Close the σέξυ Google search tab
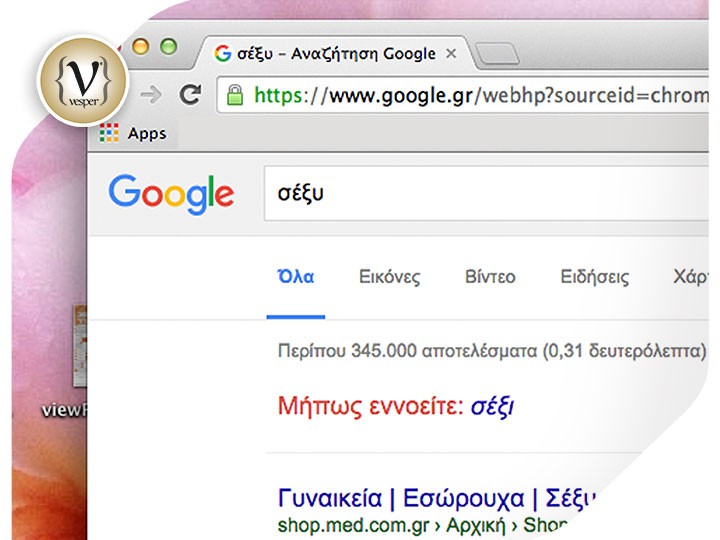This screenshot has height=540, width=720. click(x=451, y=54)
